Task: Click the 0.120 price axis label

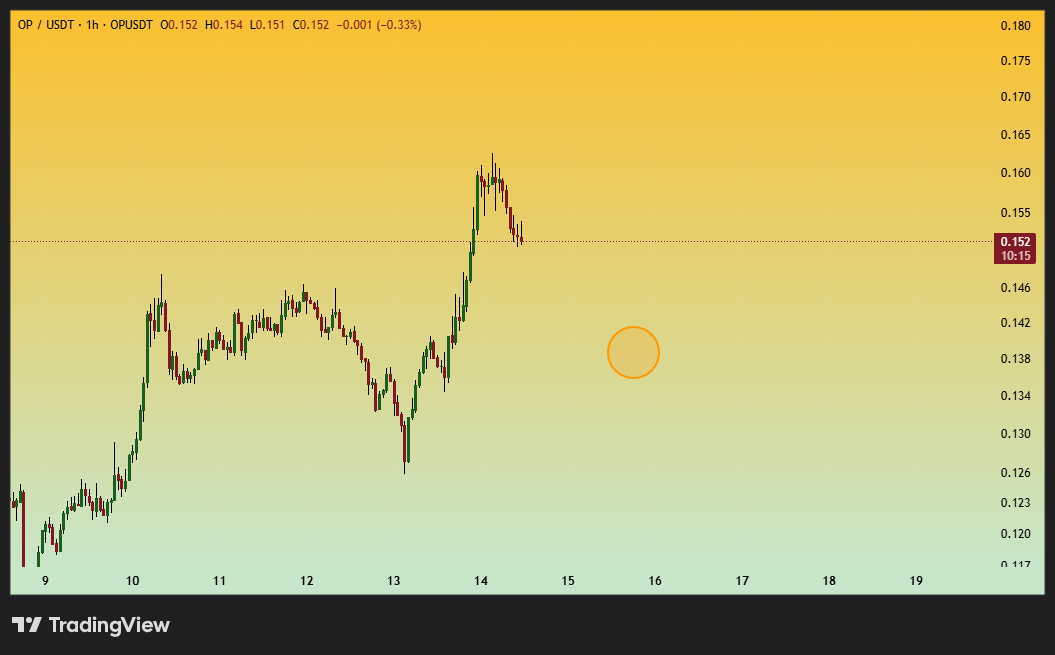Action: point(1015,534)
